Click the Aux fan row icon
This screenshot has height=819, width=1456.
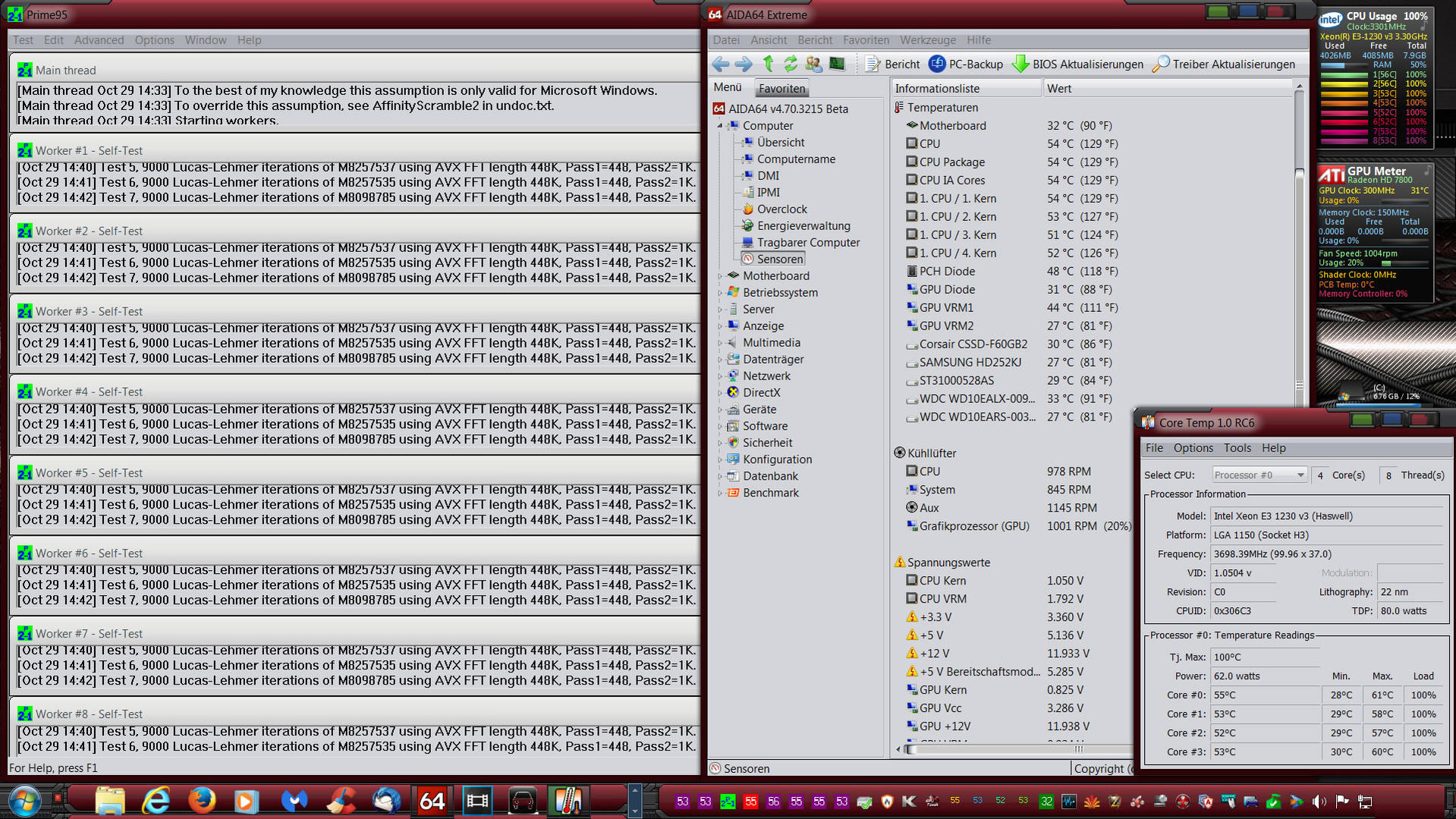(911, 508)
